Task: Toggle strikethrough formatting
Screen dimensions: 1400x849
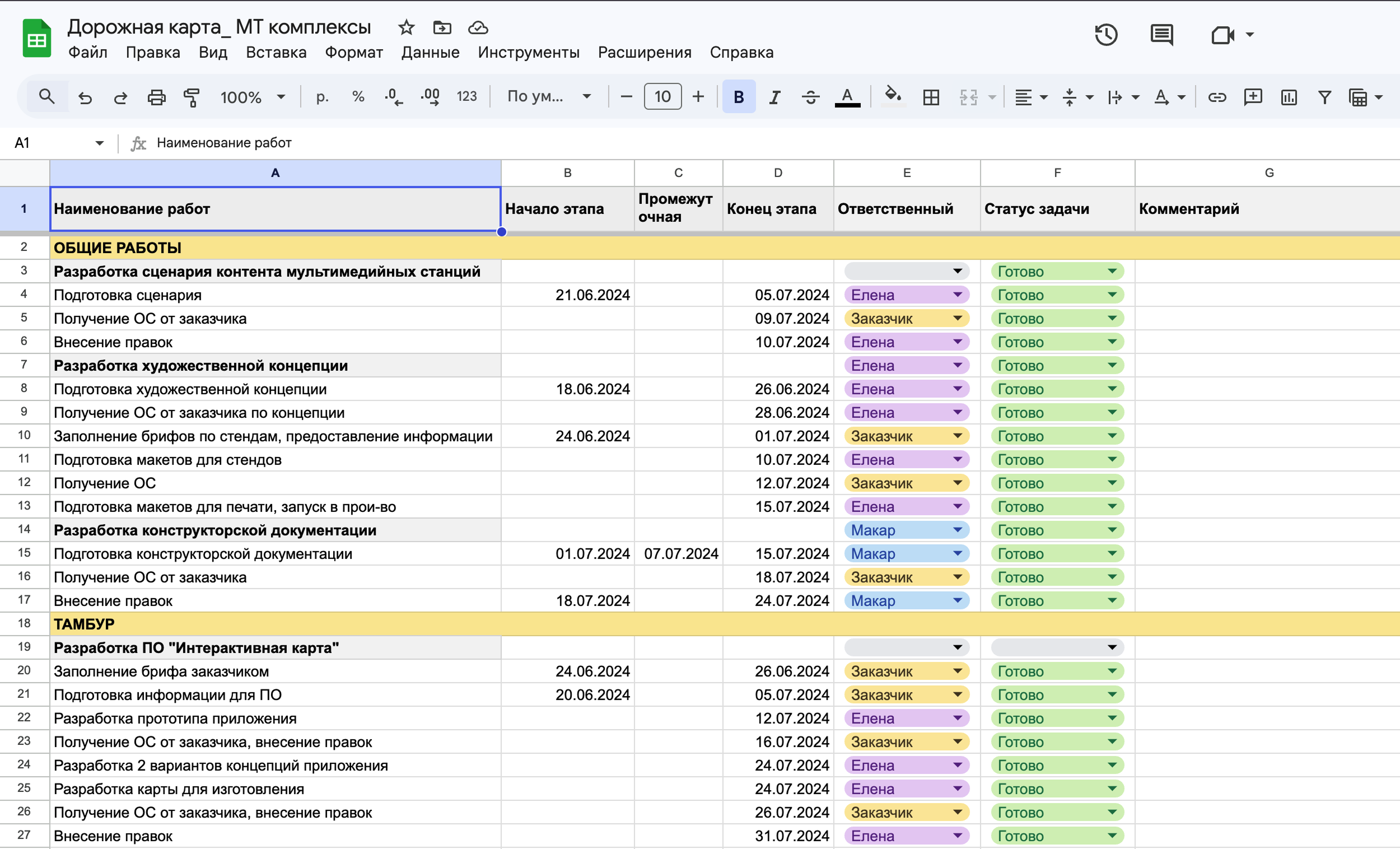Action: coord(810,97)
